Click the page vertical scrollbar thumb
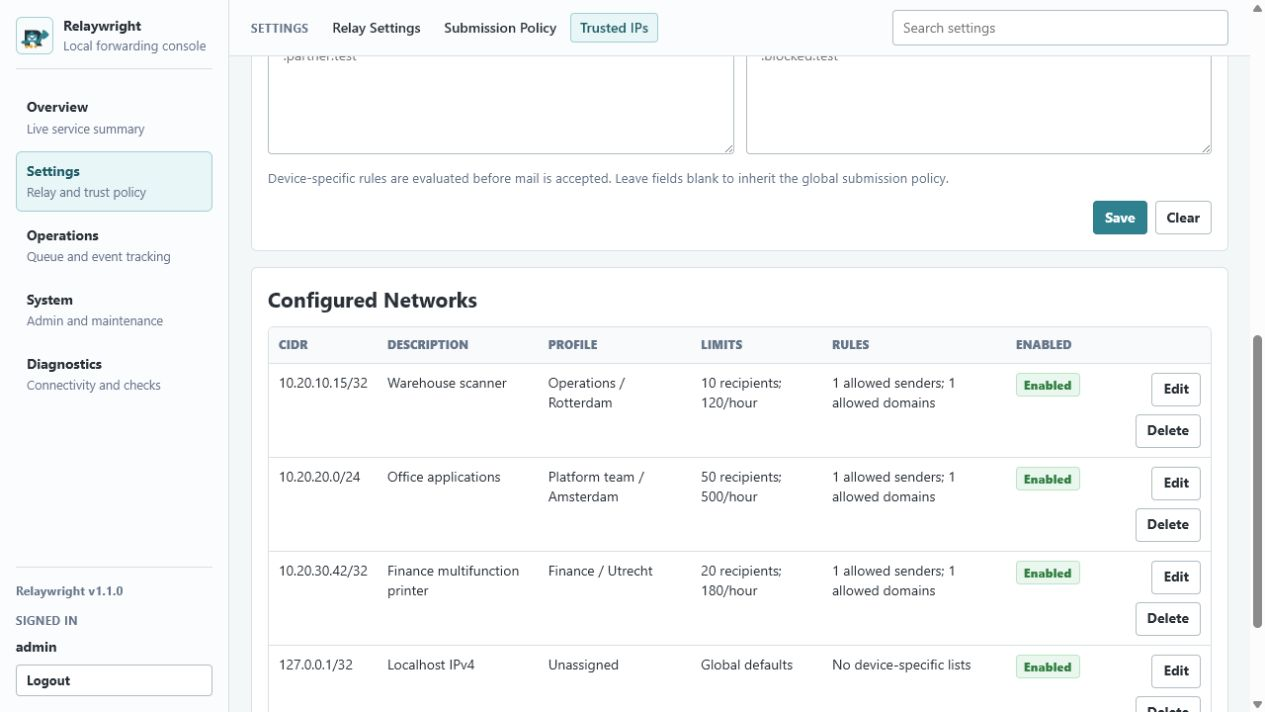The width and height of the screenshot is (1265, 712). click(1257, 481)
